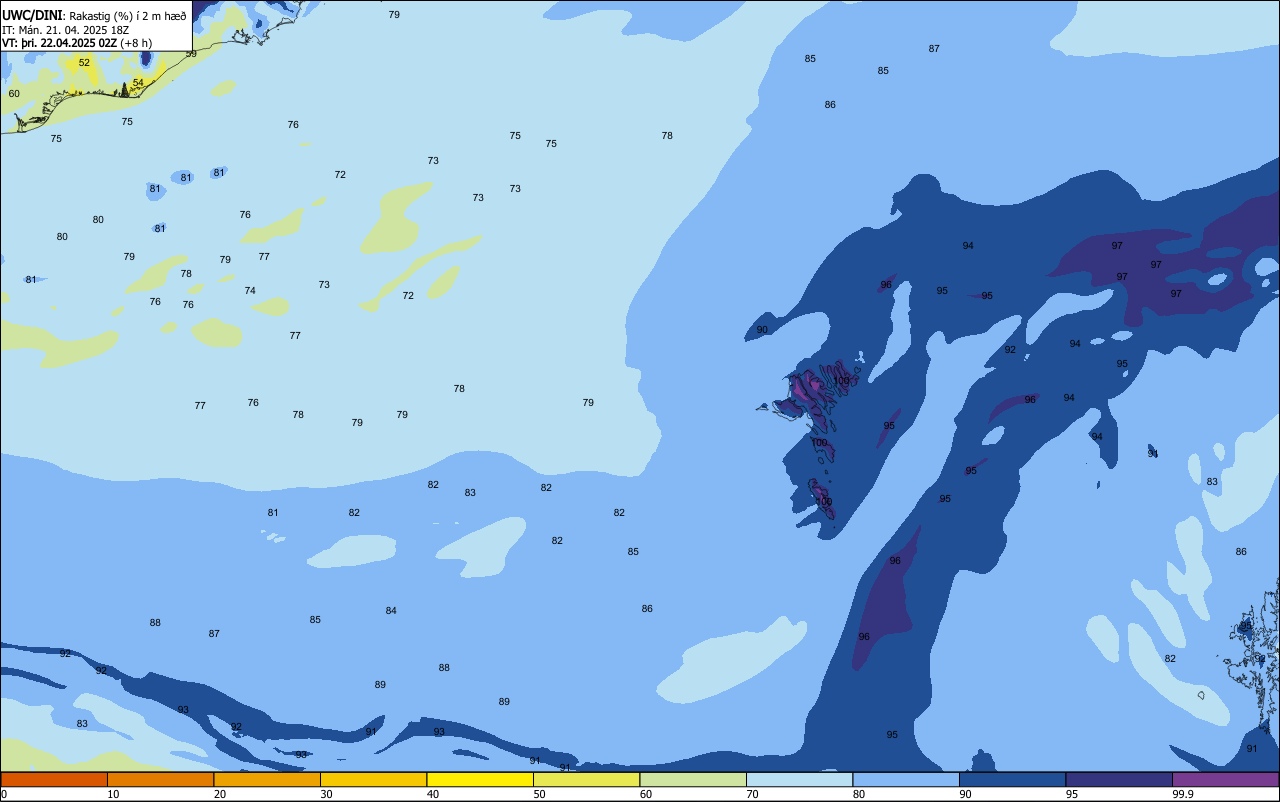The image size is (1280, 802).
Task: Choose the 30–40 amber legend band
Action: (373, 779)
